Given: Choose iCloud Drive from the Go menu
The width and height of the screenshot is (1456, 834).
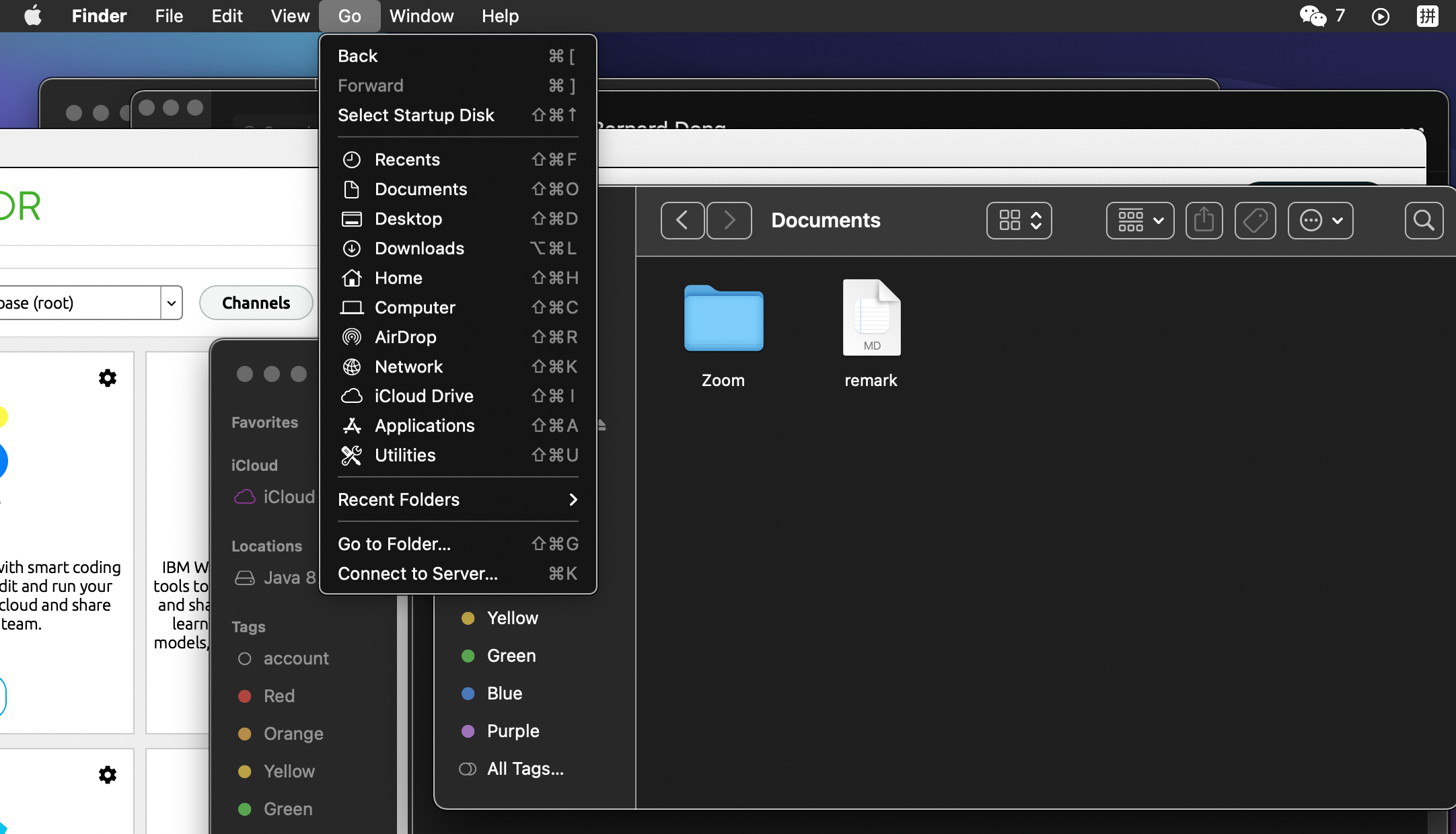Looking at the screenshot, I should point(458,396).
